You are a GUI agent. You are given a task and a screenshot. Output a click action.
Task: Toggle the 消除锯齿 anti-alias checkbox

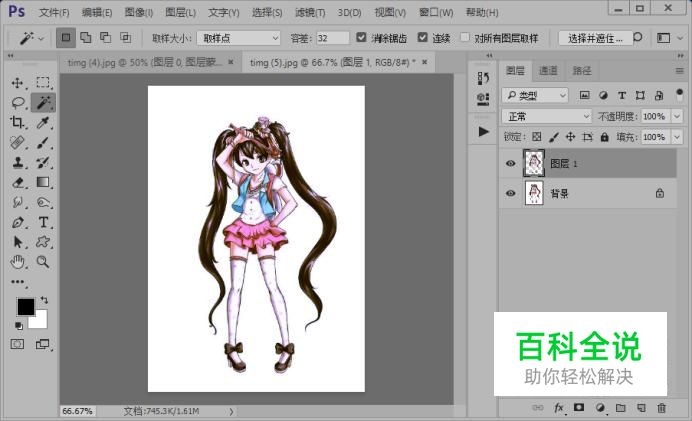[x=361, y=38]
